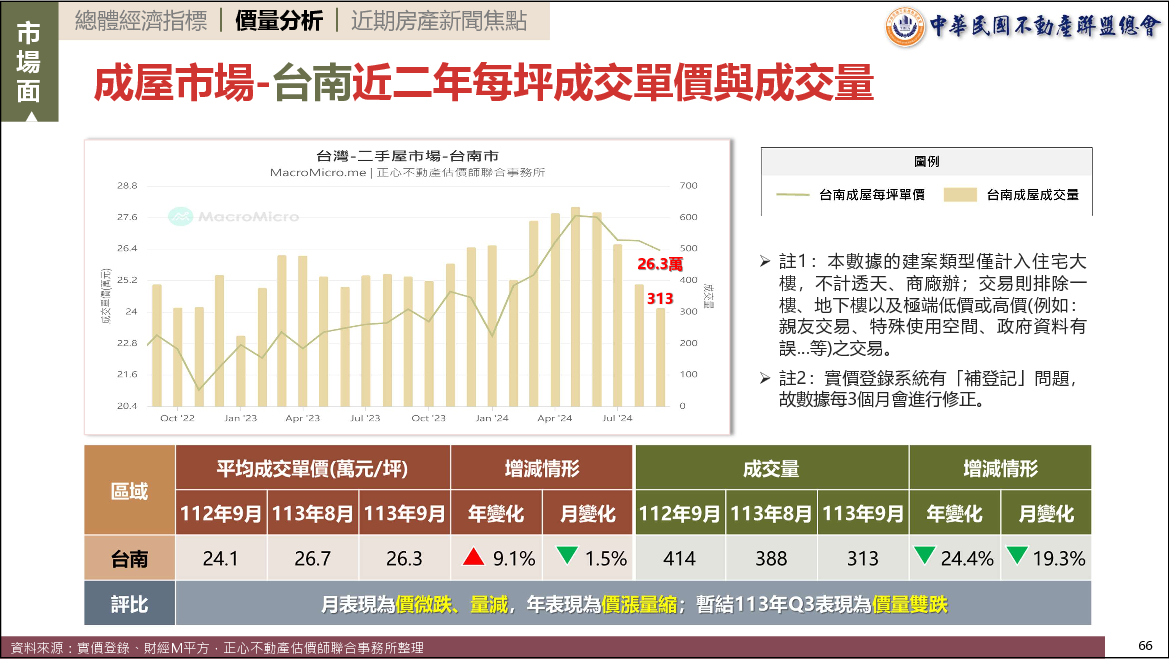Viewport: 1169px width, 659px height.
Task: Click the green down triangle beside 1.5%
Action: (x=567, y=557)
